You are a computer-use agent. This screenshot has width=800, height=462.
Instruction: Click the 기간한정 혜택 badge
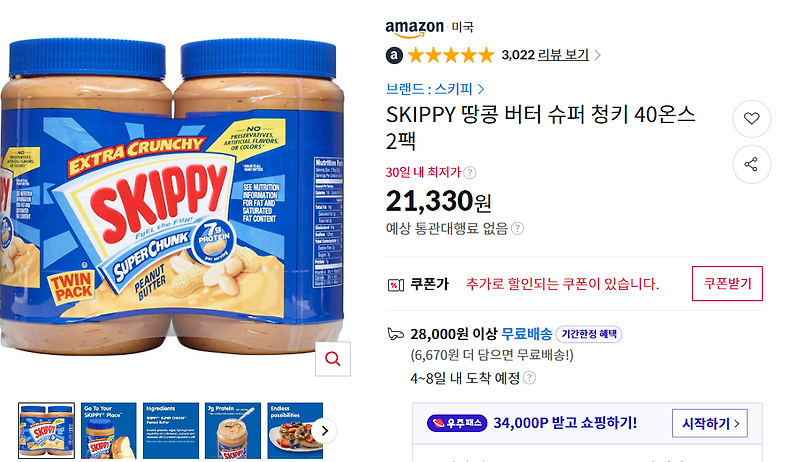pyautogui.click(x=589, y=334)
